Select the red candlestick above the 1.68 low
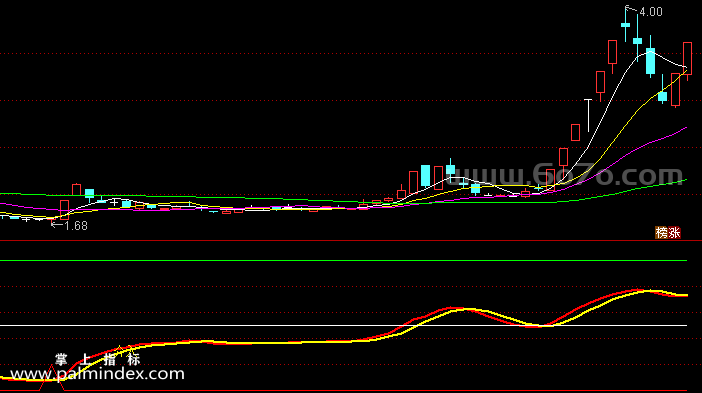Image resolution: width=702 pixels, height=393 pixels. [64, 210]
